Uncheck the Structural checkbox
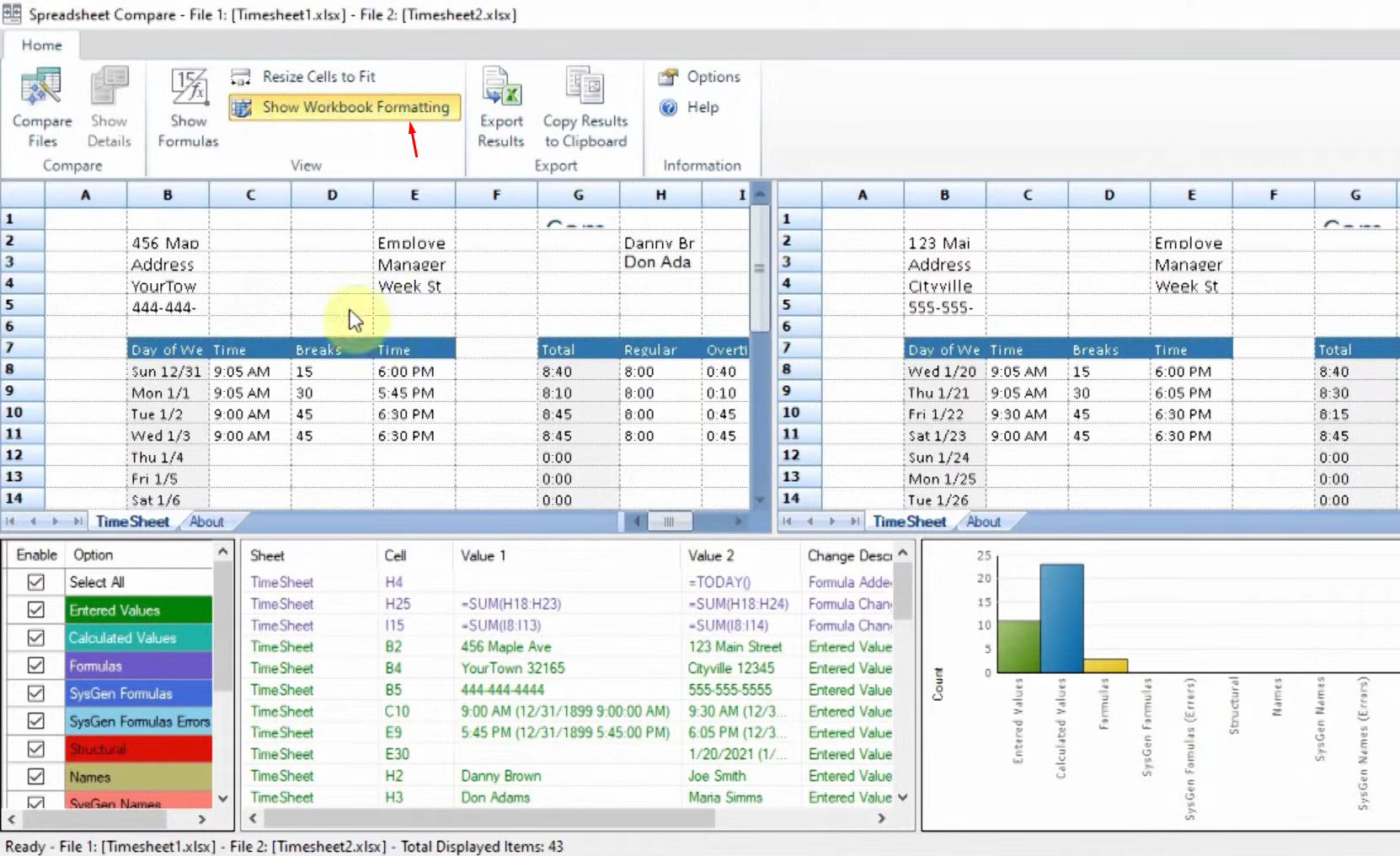This screenshot has height=856, width=1400. pos(35,749)
